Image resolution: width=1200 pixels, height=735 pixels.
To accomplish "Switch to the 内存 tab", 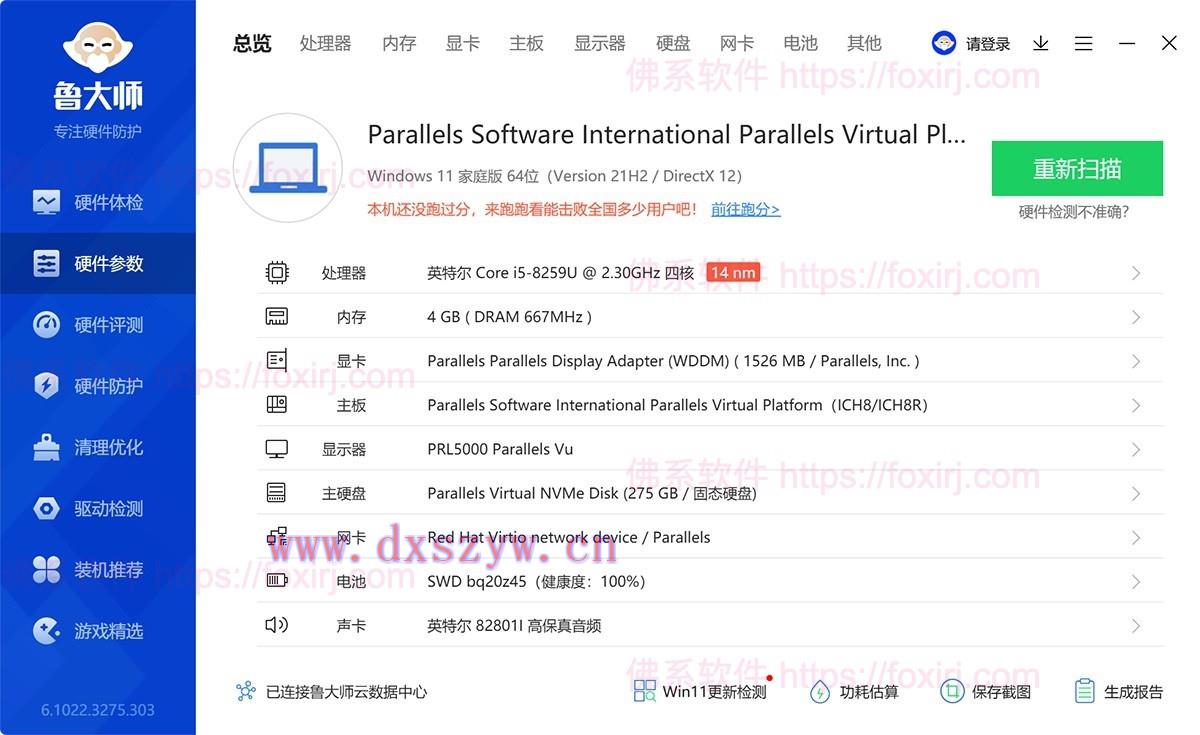I will [x=399, y=43].
